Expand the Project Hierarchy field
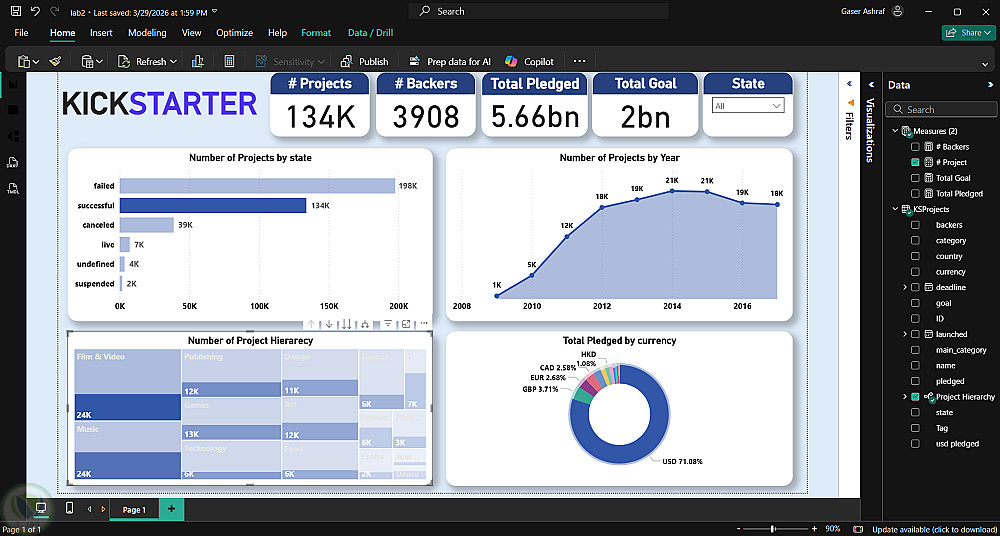The width and height of the screenshot is (1000, 536). (905, 397)
